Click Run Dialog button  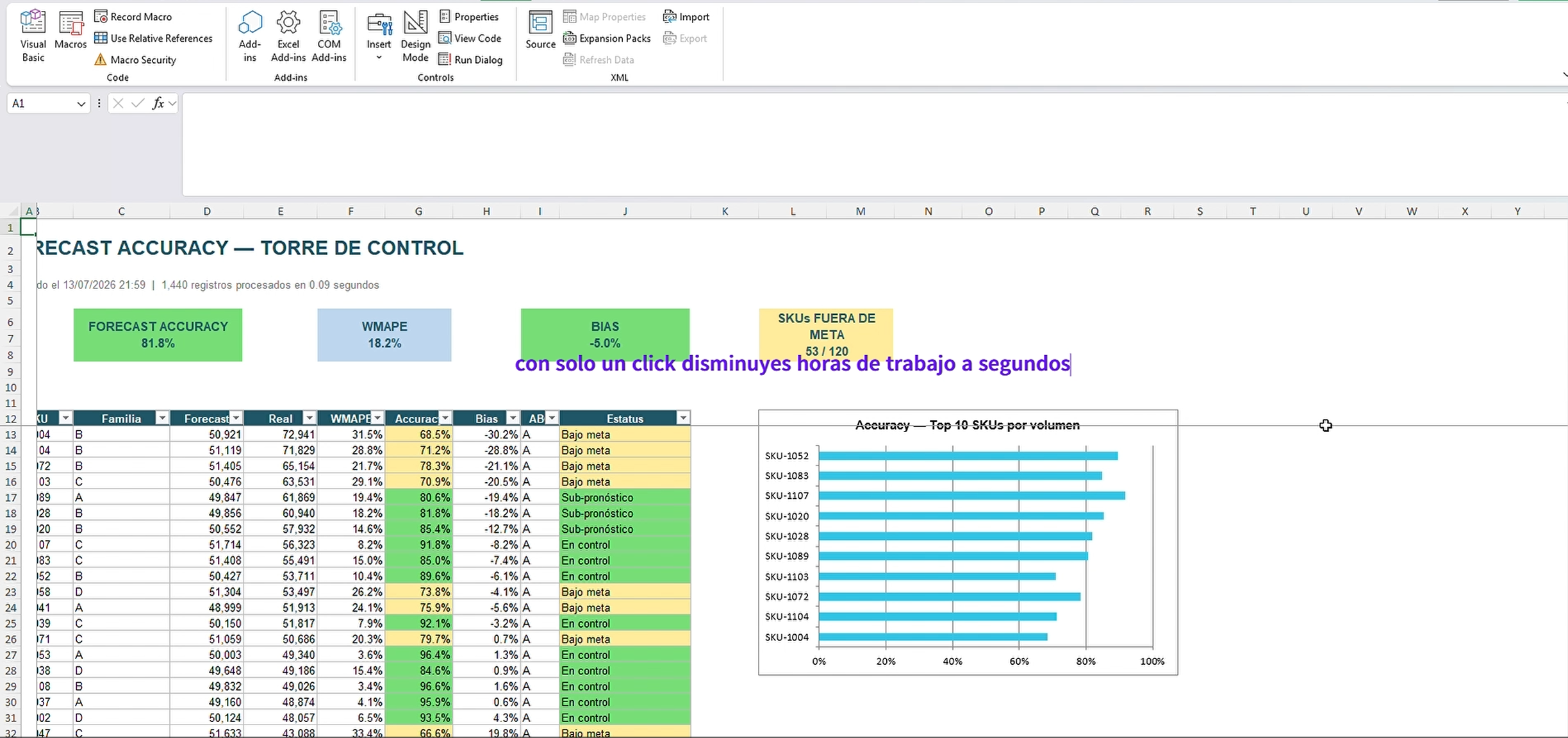tap(470, 60)
